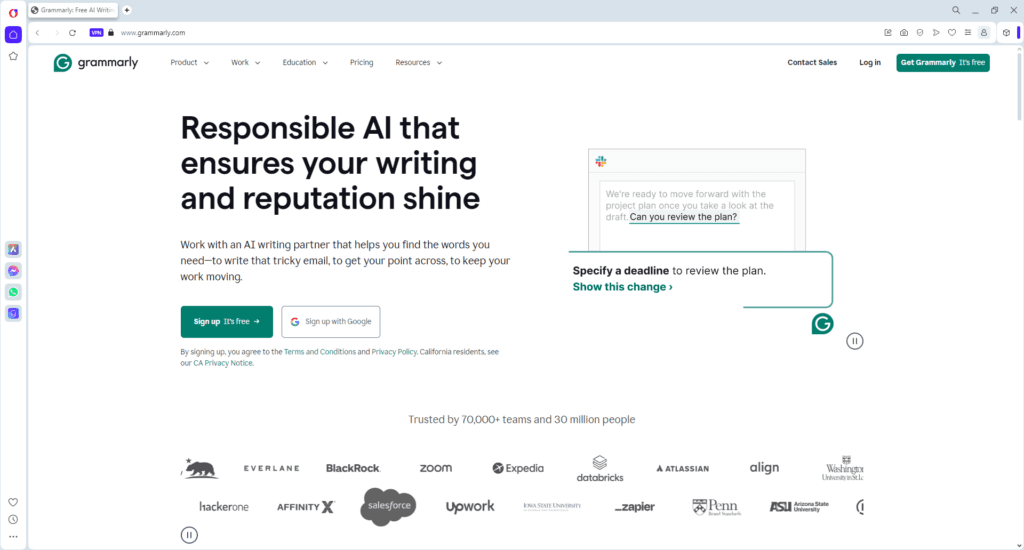Open extensions cube icon

(1006, 33)
